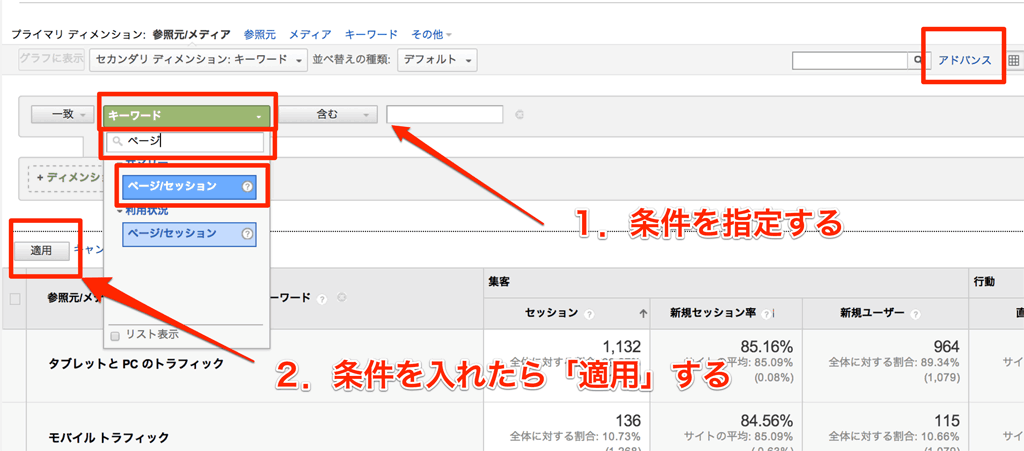The height and width of the screenshot is (451, 1024).
Task: Click the 適用 apply button
Action: tap(41, 250)
